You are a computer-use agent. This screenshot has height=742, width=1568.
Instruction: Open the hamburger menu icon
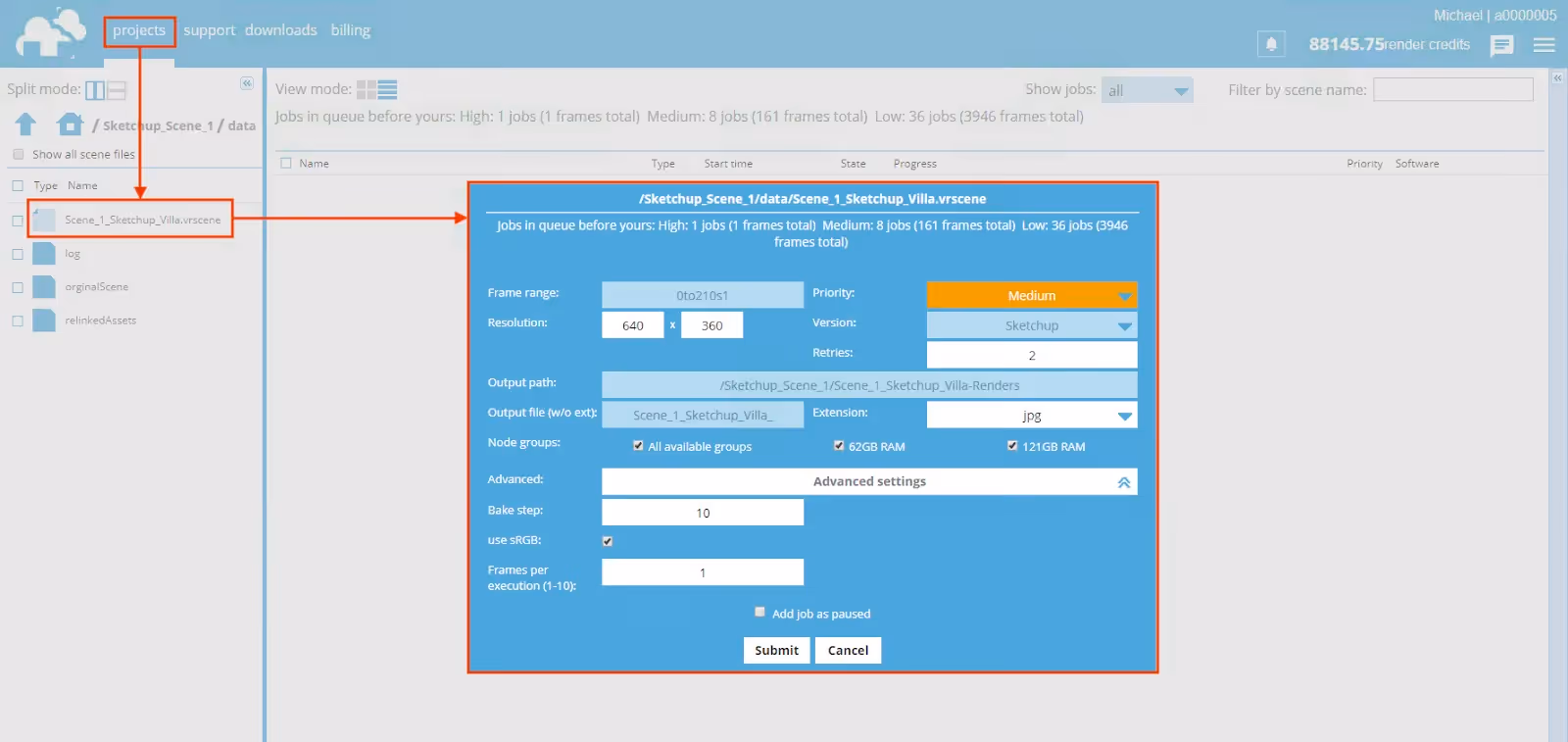[1544, 45]
